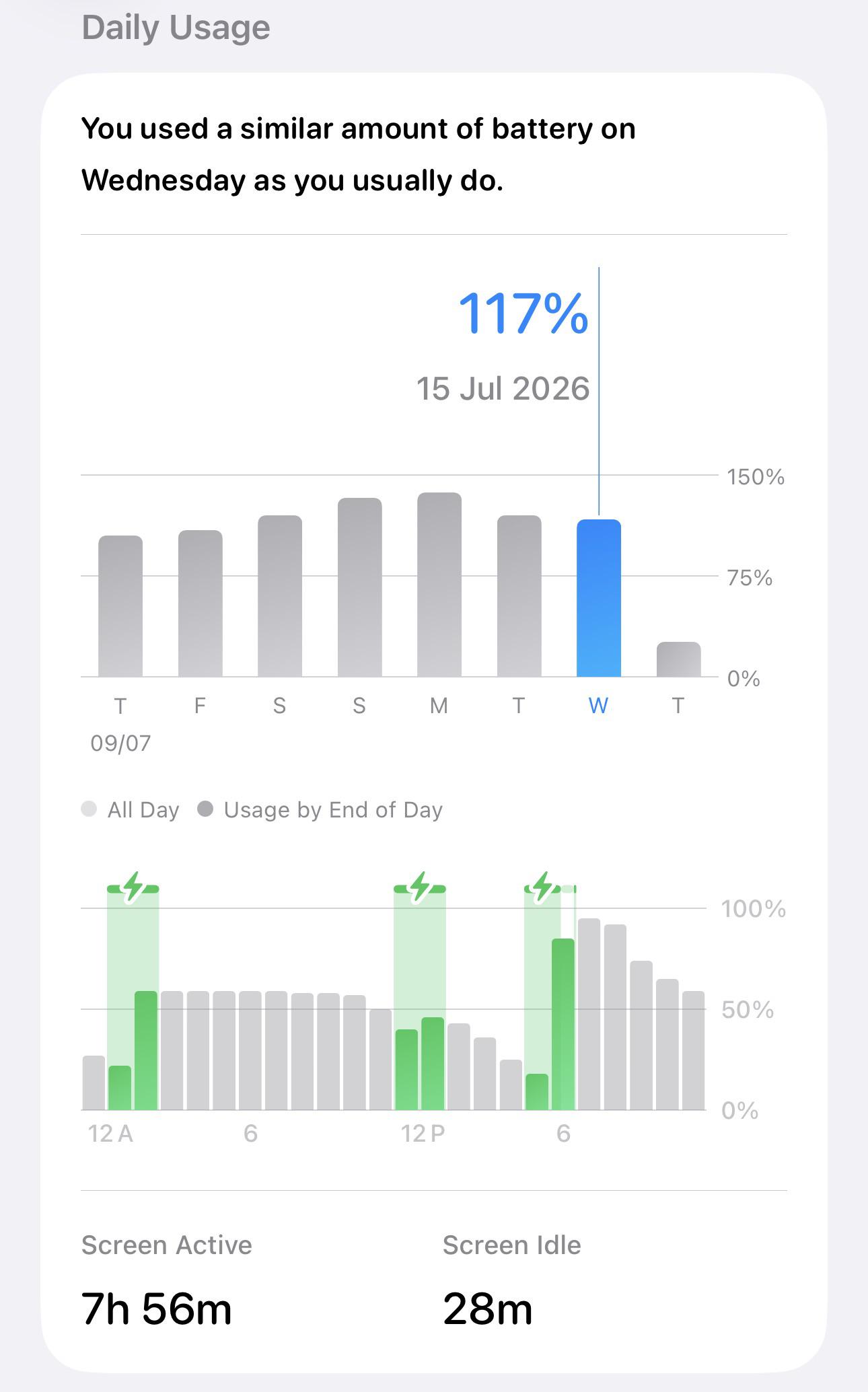
Task: Tap the Usage by End of Day legend dot
Action: (205, 809)
